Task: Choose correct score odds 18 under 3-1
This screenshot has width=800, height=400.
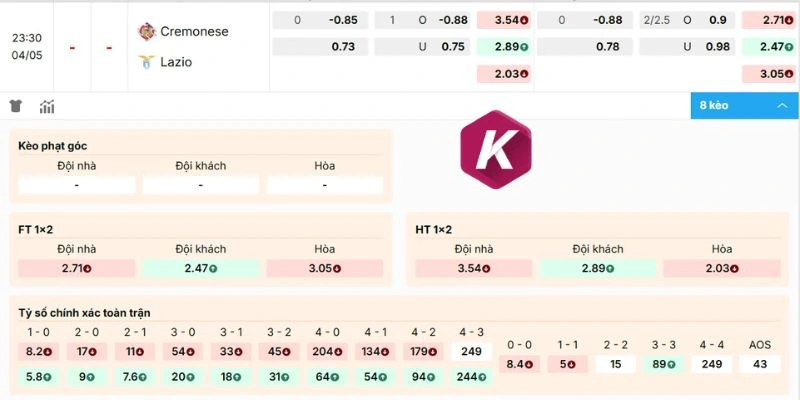Action: coord(231,377)
